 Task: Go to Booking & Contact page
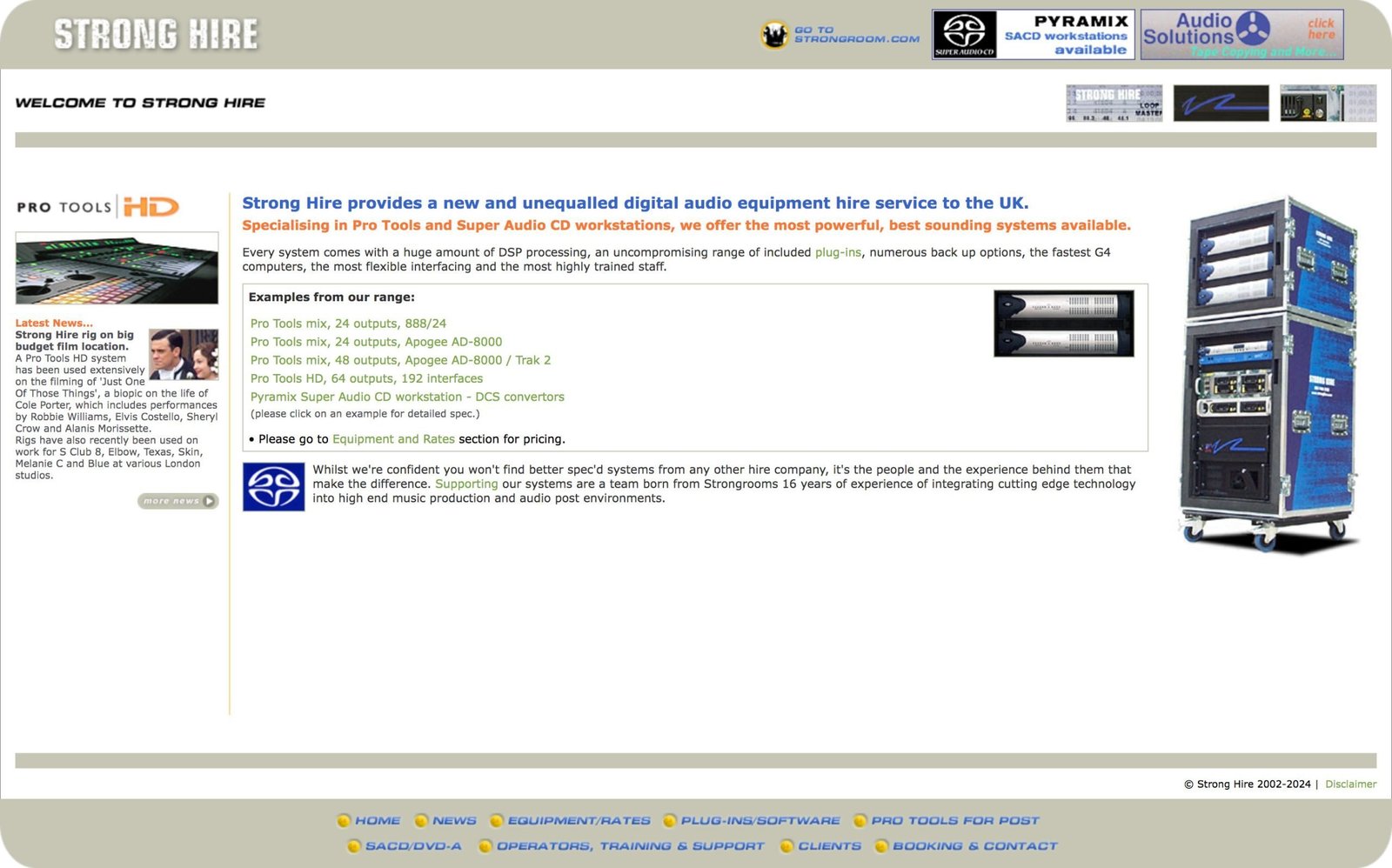[x=974, y=845]
